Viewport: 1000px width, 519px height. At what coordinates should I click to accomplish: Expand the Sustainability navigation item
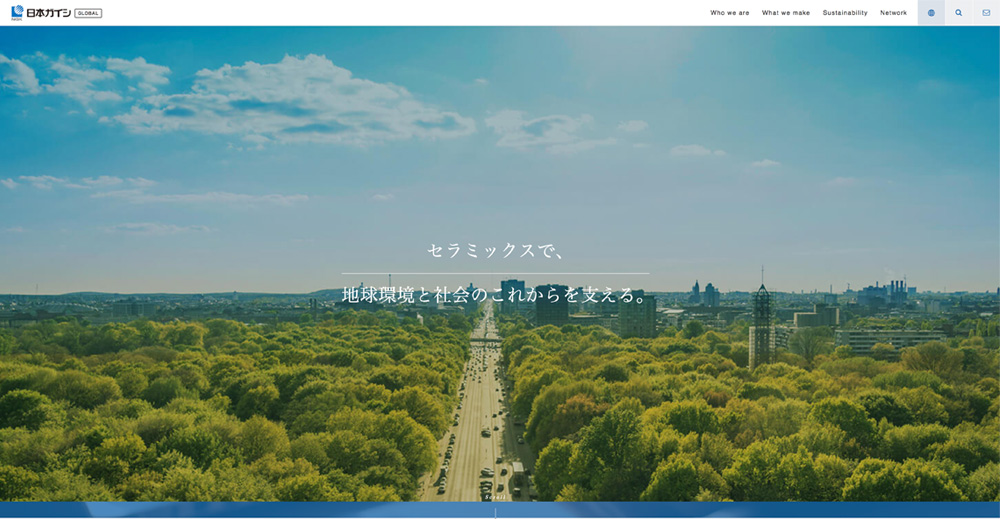tap(844, 13)
